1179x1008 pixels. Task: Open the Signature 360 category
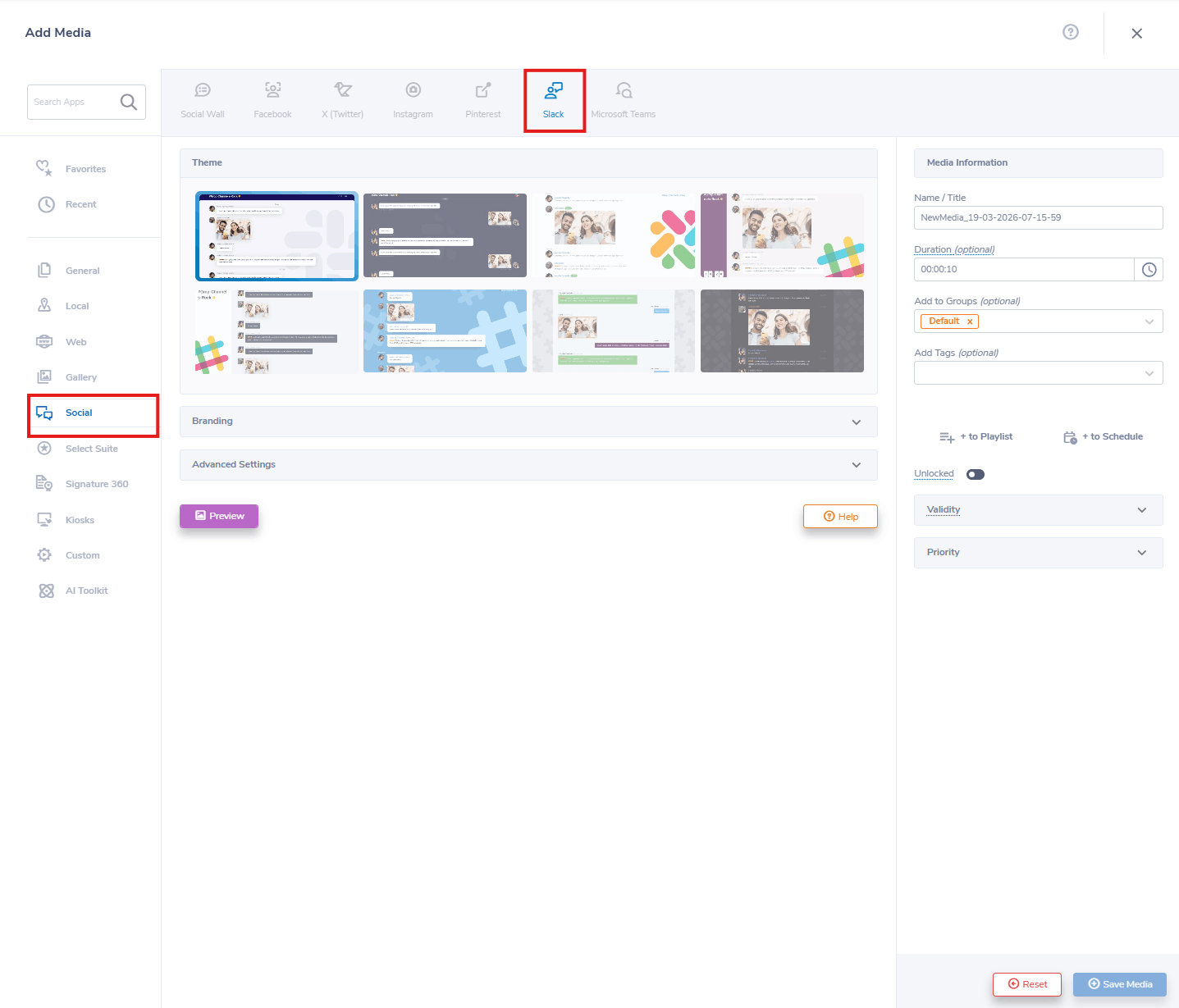(97, 484)
